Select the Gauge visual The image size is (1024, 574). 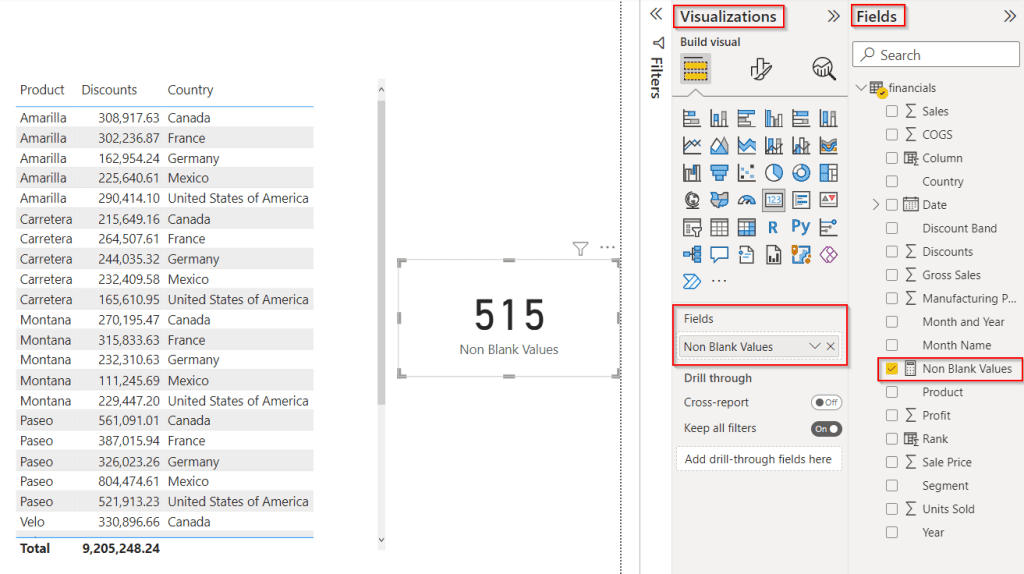(x=746, y=200)
